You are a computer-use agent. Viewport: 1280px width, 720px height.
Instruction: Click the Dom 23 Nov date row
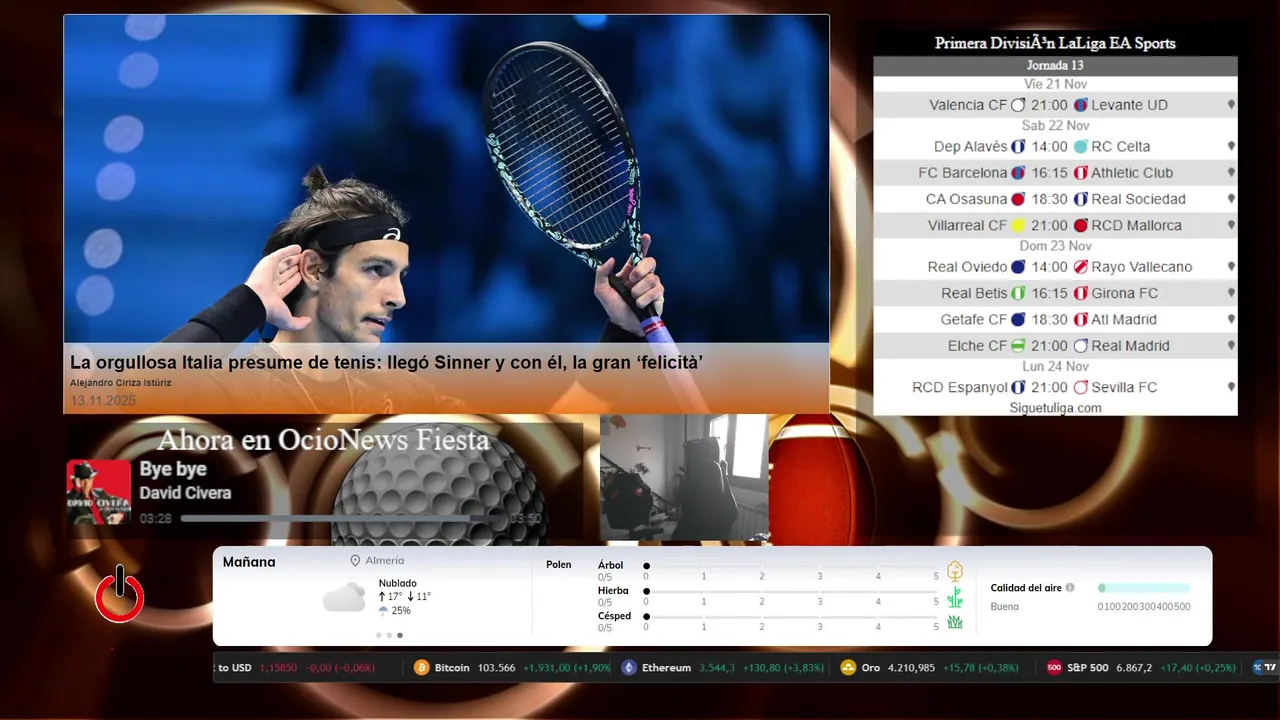(1055, 246)
